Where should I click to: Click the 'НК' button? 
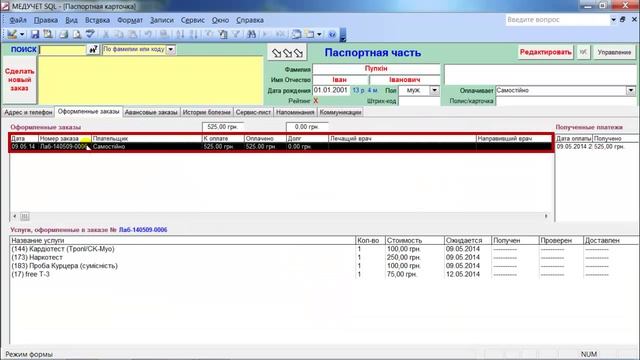coord(583,52)
